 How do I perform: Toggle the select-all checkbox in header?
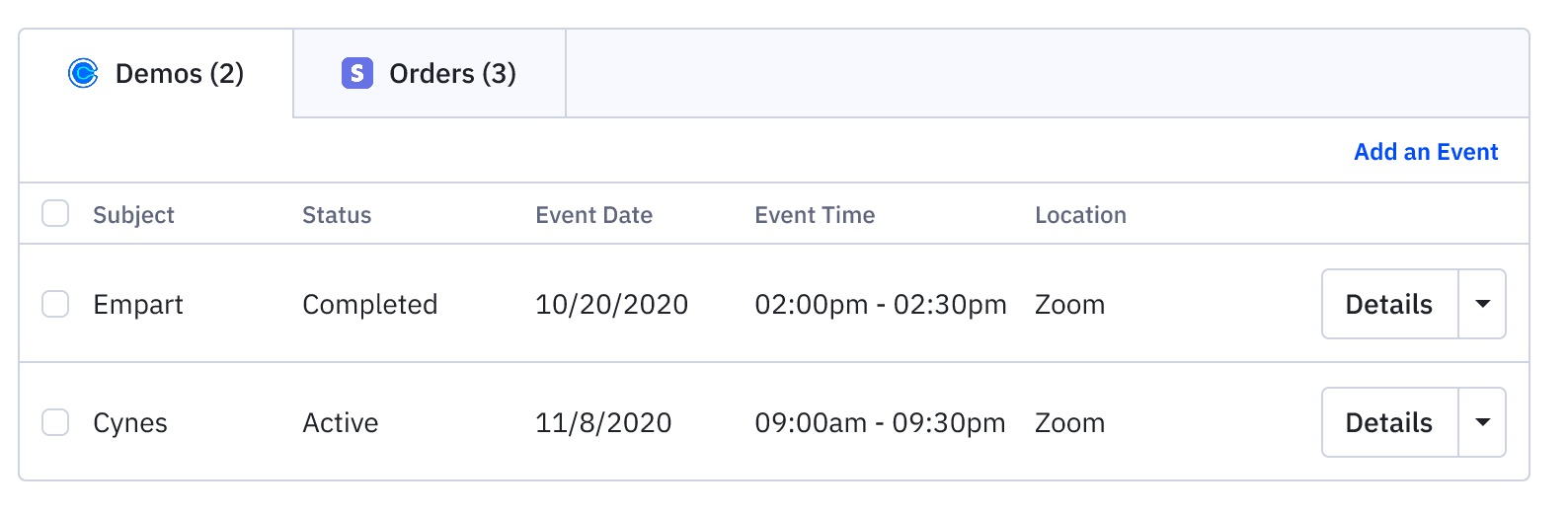(x=55, y=214)
